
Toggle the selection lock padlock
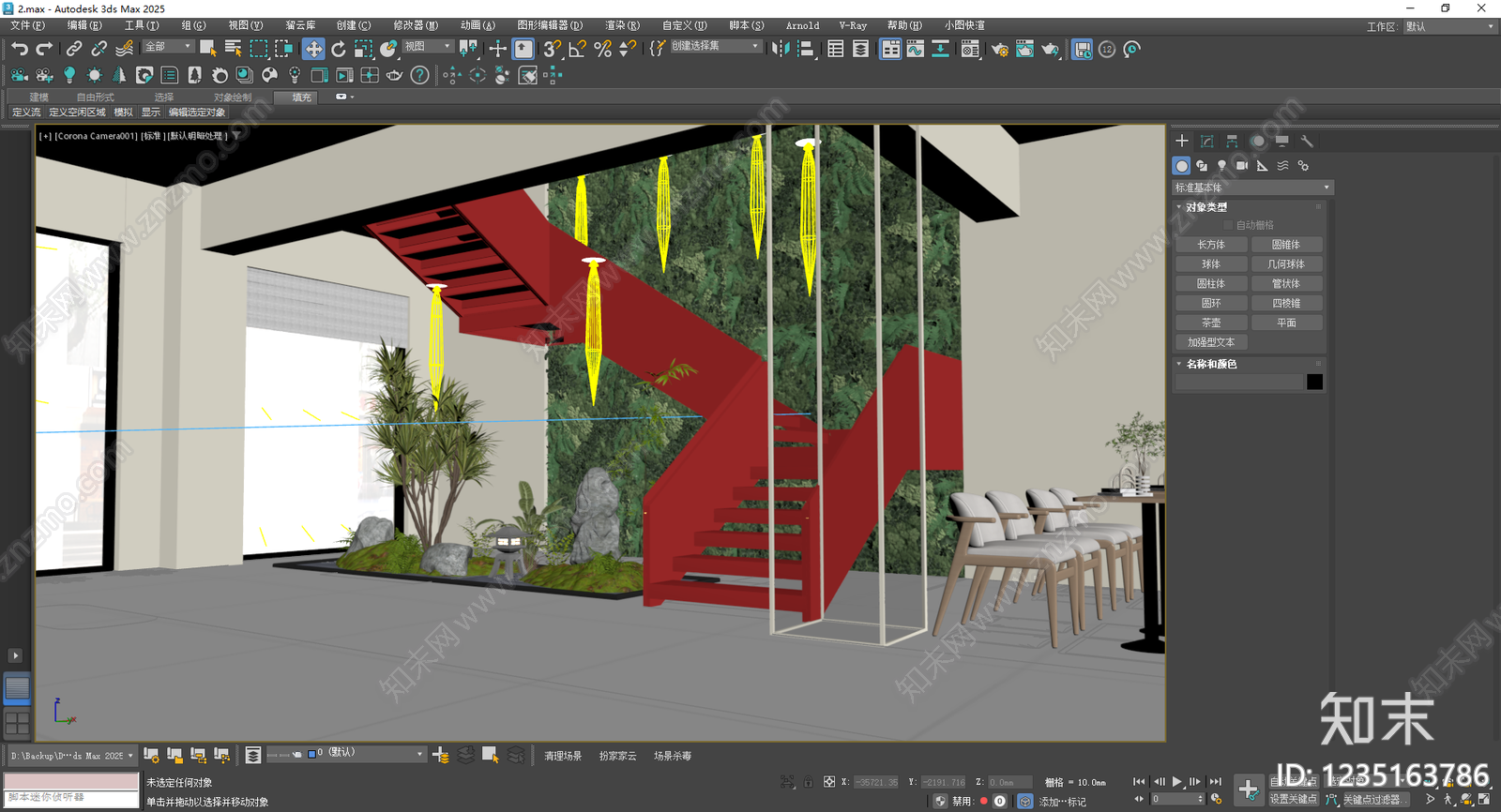(808, 781)
